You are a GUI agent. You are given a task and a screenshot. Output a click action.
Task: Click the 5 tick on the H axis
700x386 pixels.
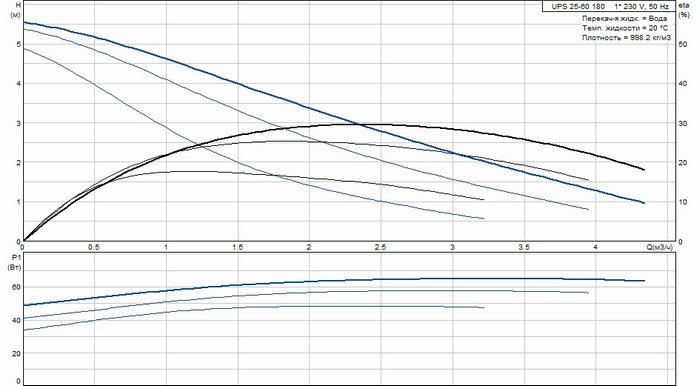[18, 44]
